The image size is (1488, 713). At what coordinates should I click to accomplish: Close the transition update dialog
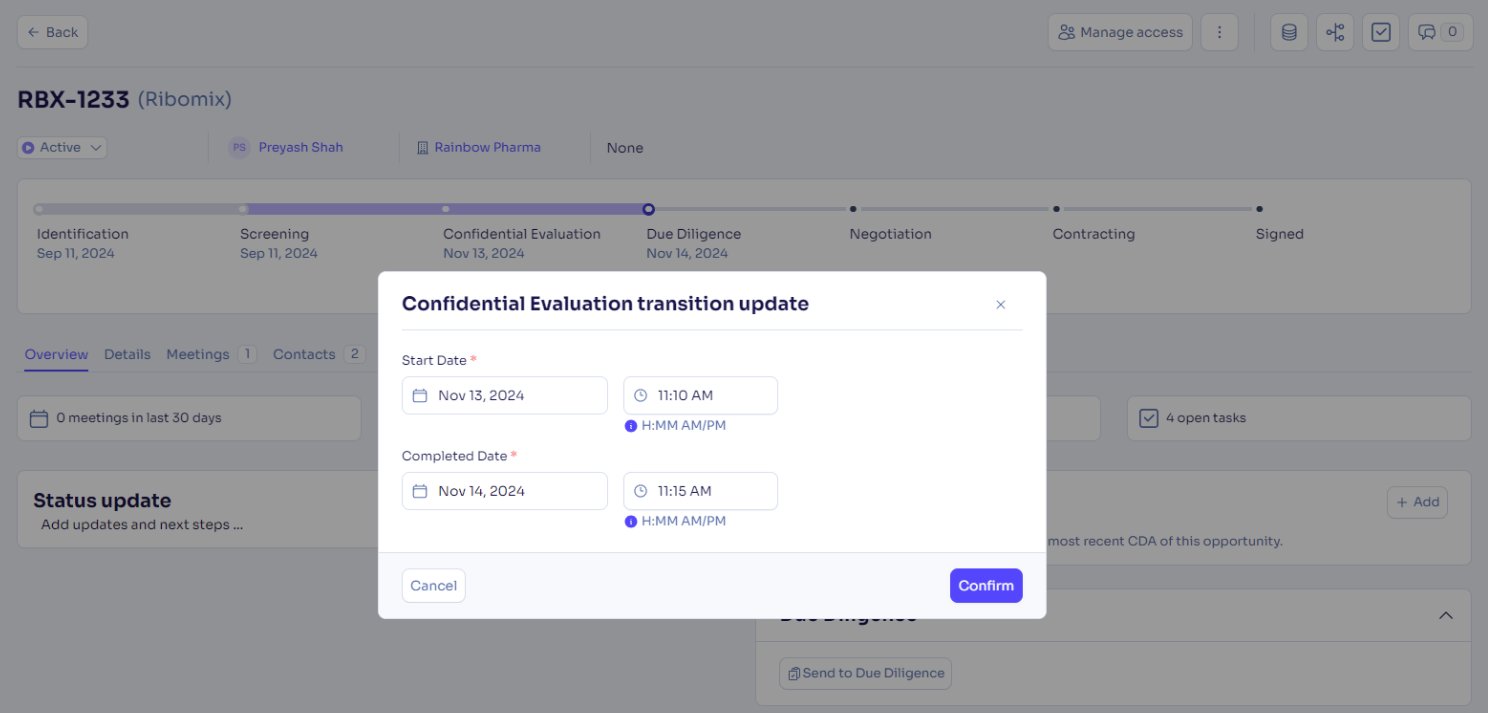(x=1000, y=304)
